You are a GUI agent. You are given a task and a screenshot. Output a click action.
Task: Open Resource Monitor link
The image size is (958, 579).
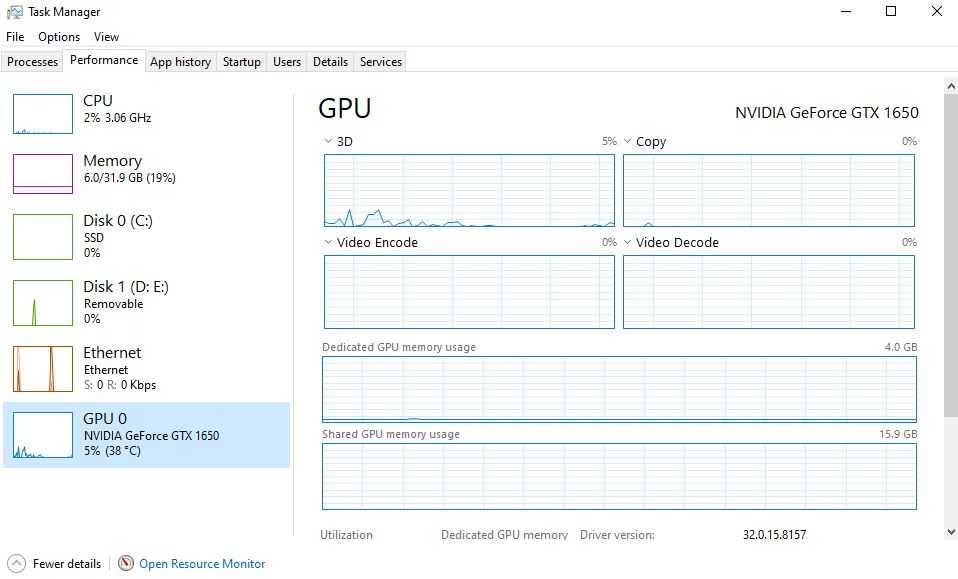click(202, 564)
